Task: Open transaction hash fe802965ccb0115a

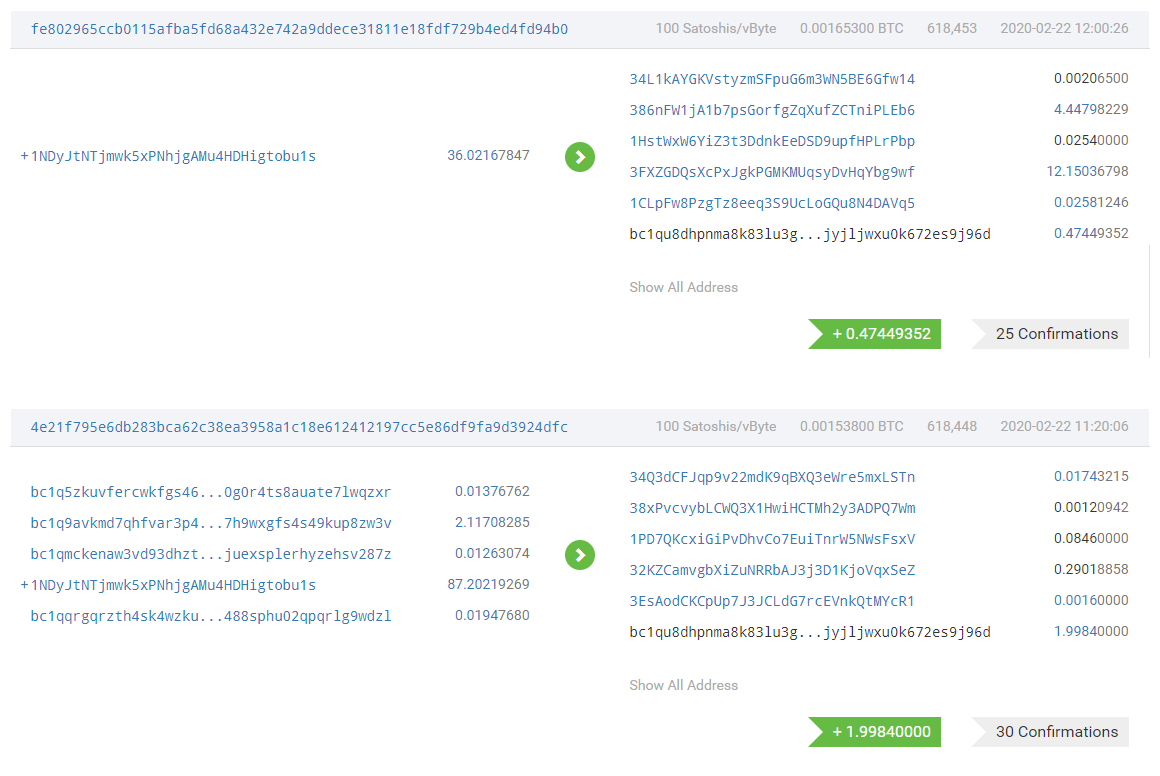Action: 299,29
